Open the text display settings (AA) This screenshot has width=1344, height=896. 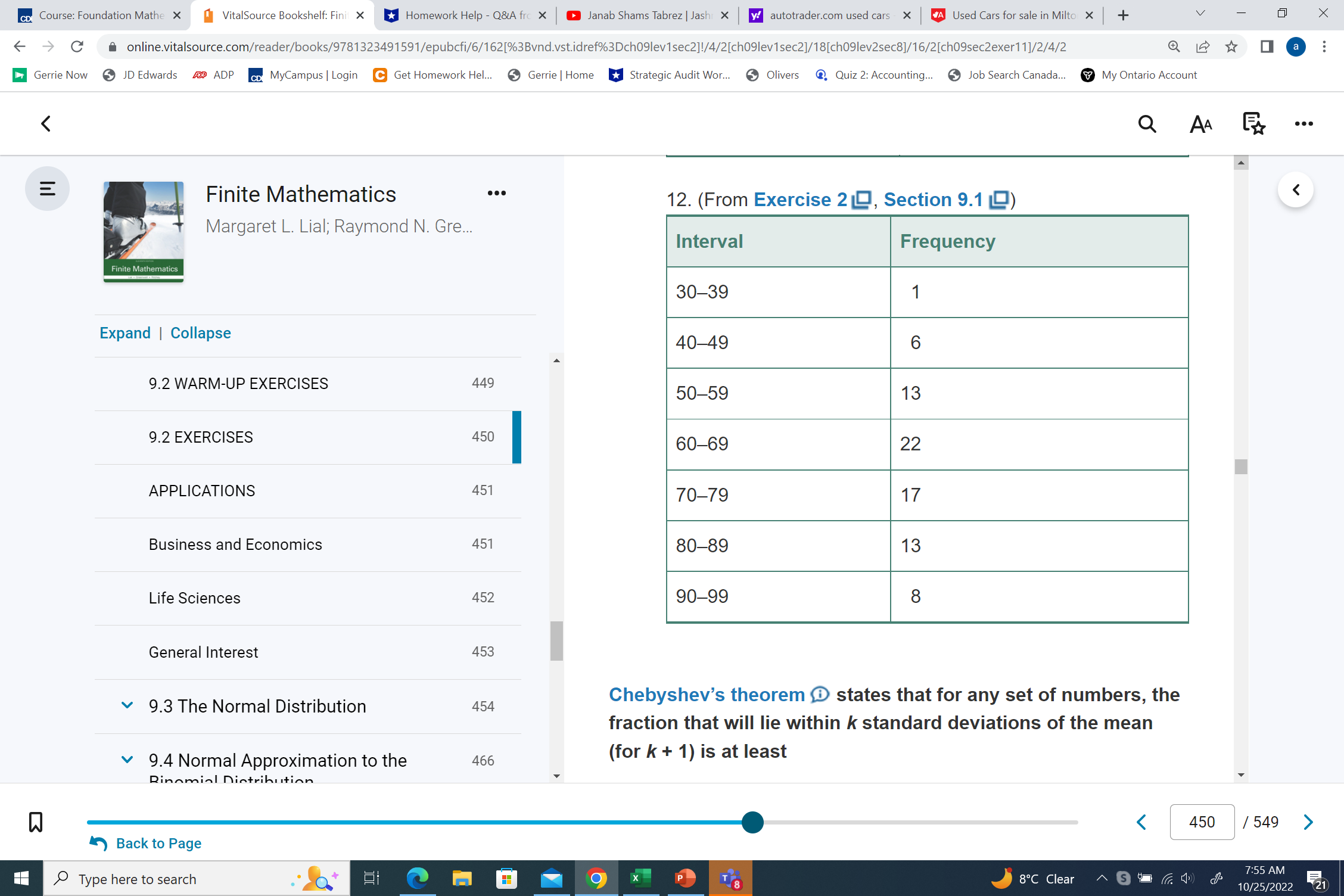coord(1200,124)
